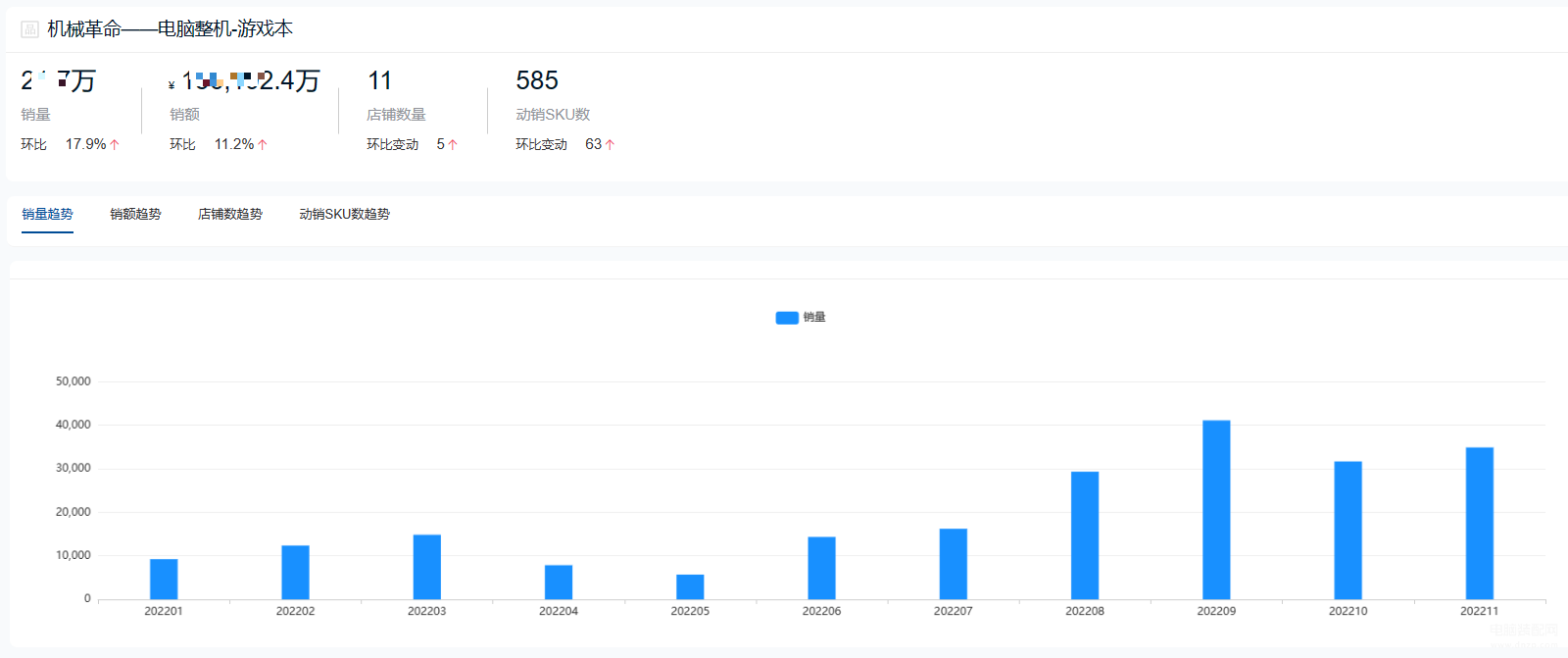Click the up arrow beside SKU change 63
The image size is (1568, 658).
[x=610, y=144]
